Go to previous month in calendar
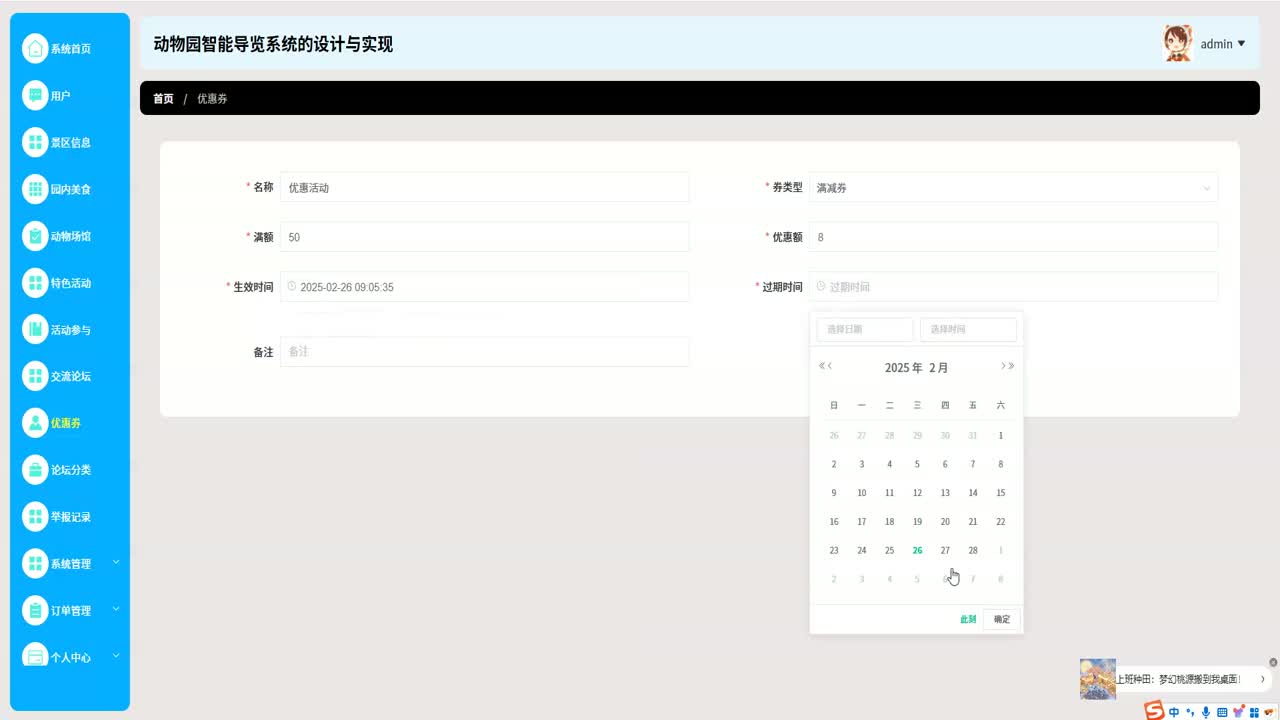 (830, 366)
